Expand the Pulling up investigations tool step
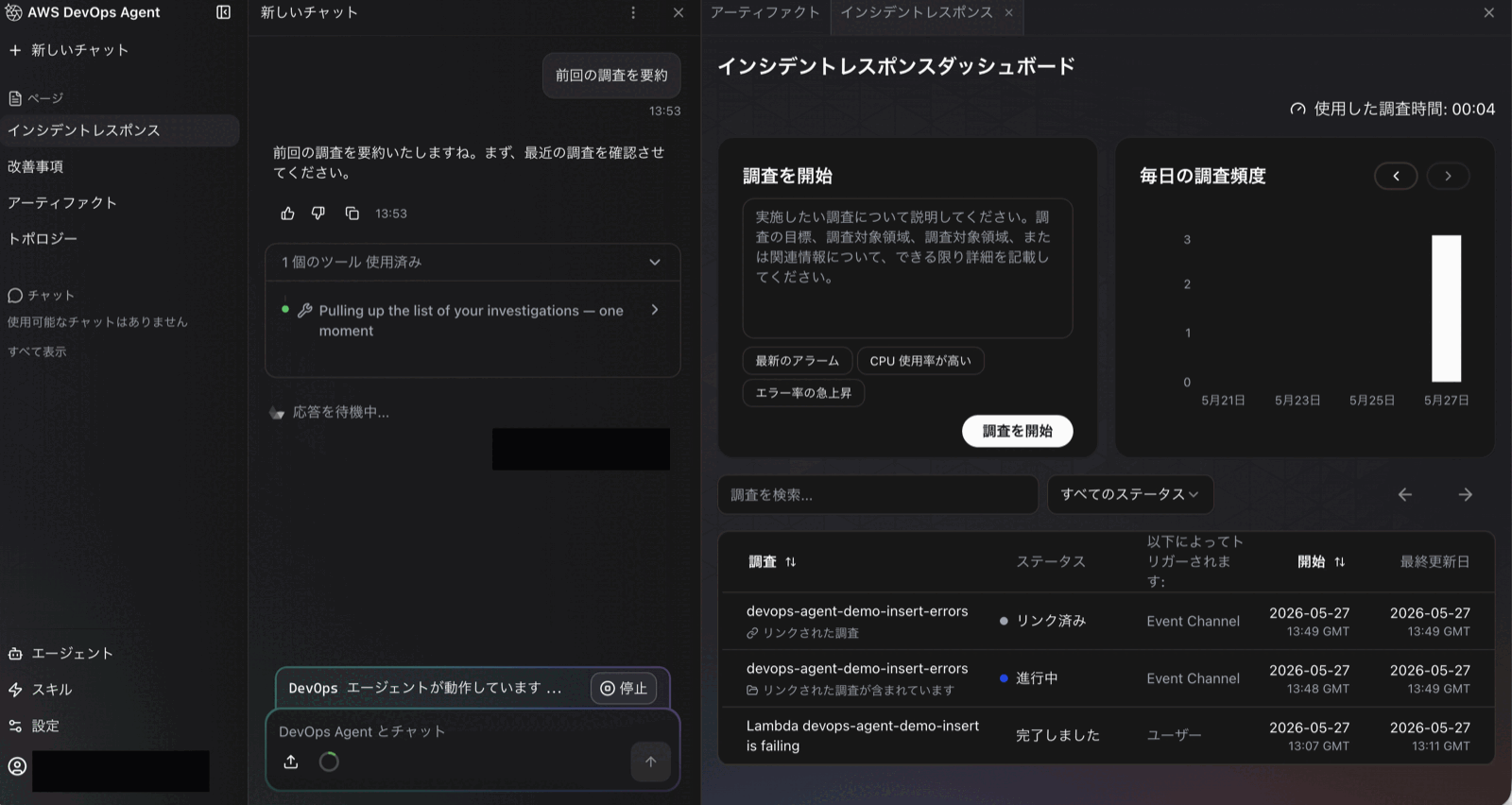This screenshot has height=805, width=1512. tap(472, 320)
